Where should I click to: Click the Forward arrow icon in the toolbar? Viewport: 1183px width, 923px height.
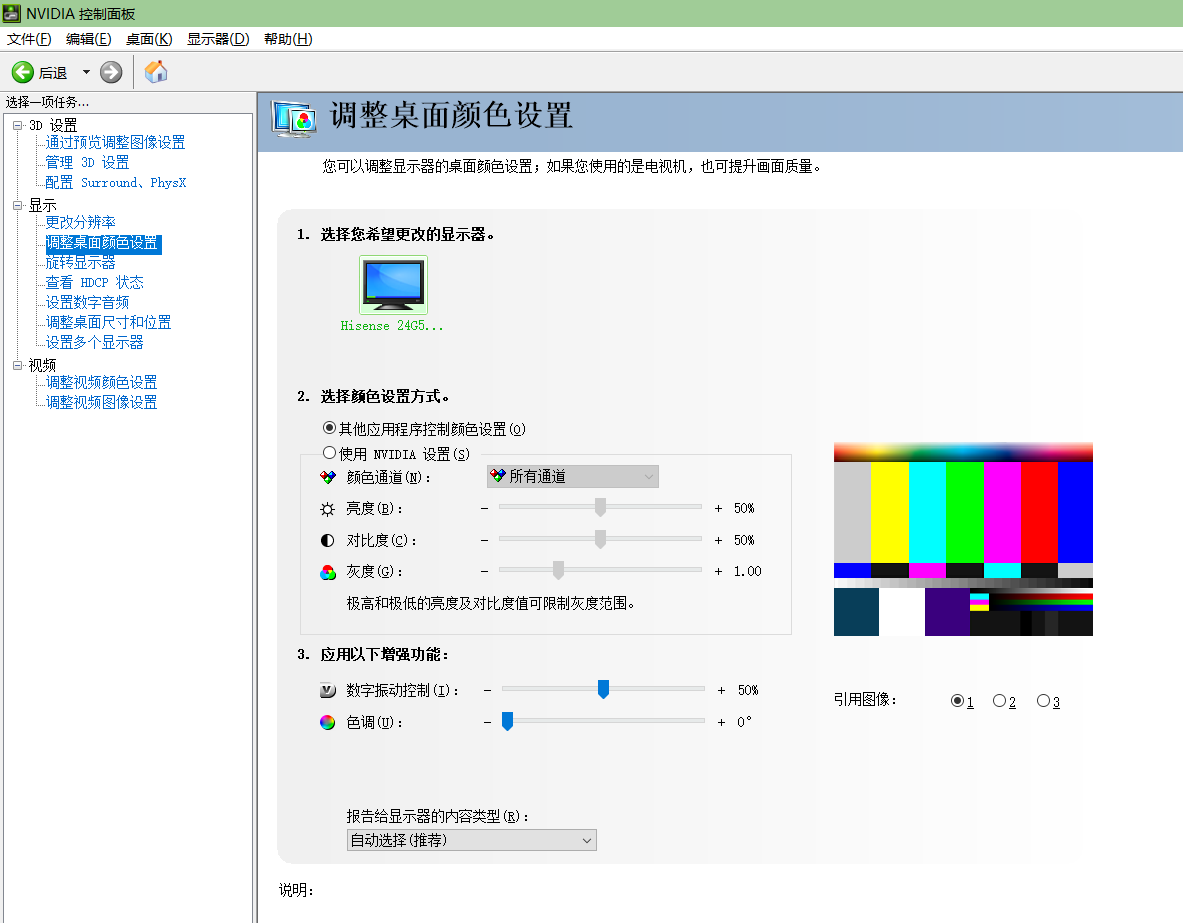pos(111,72)
